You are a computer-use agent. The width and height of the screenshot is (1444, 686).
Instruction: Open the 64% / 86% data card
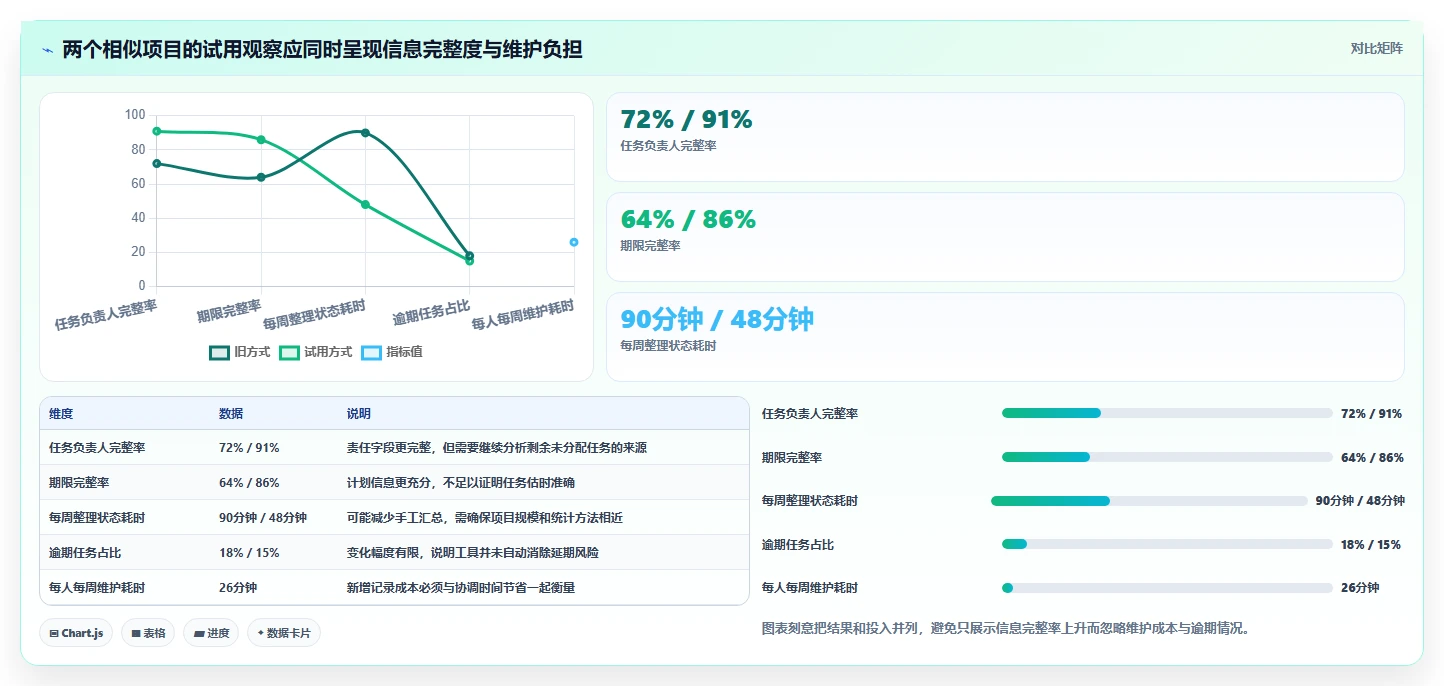[1005, 237]
